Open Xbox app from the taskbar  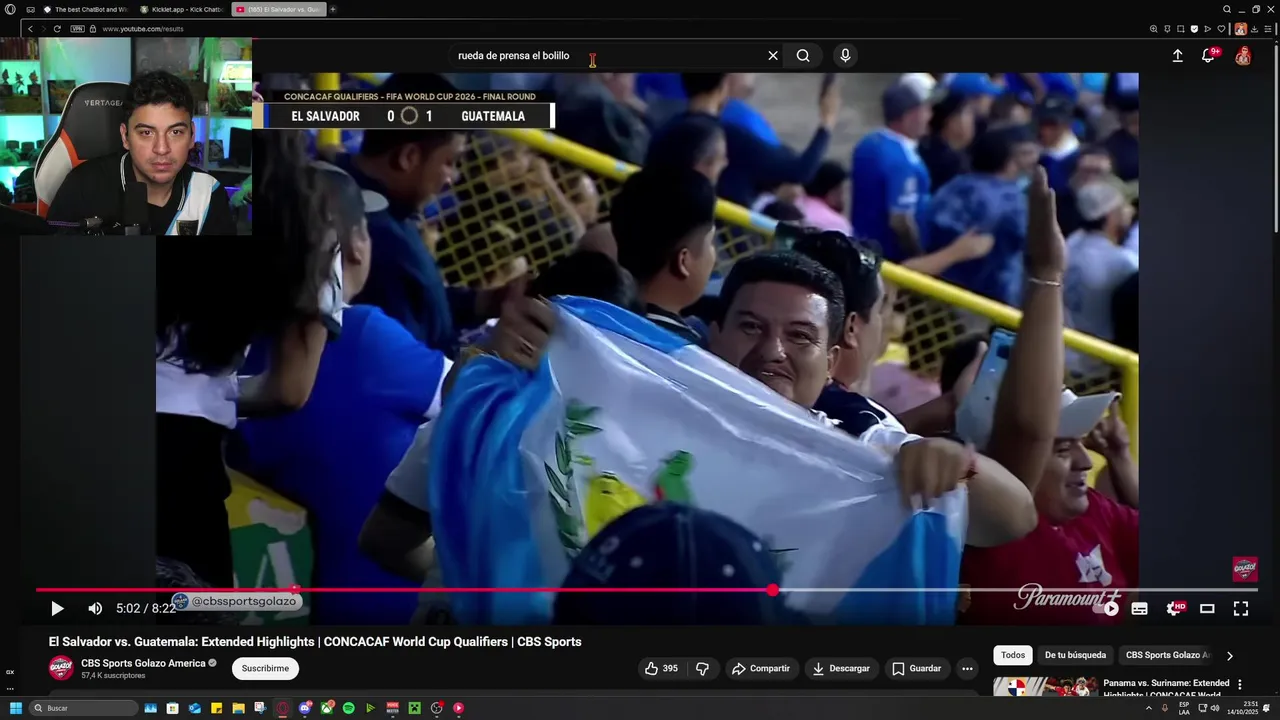327,708
